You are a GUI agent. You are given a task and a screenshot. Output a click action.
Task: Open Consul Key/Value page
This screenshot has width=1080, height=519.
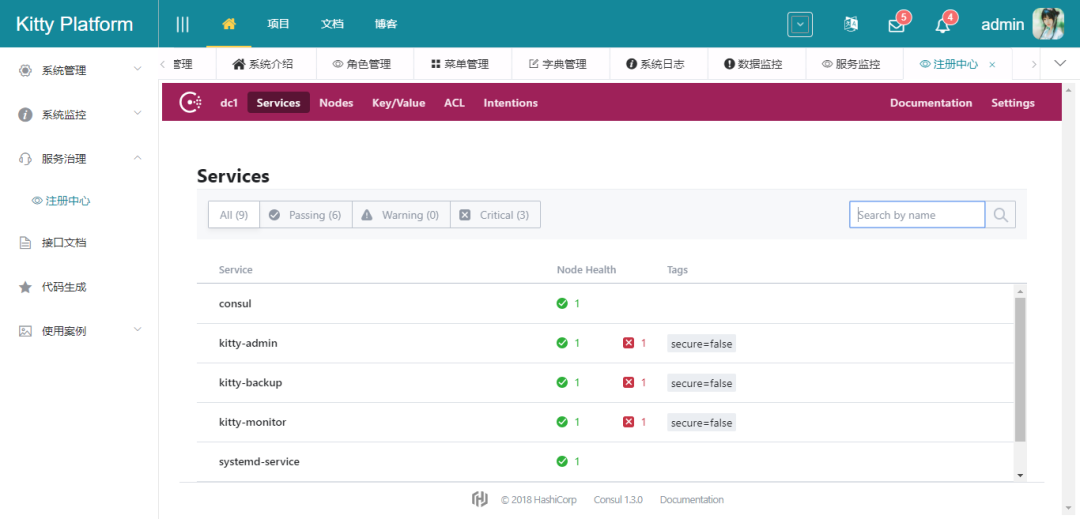point(399,103)
